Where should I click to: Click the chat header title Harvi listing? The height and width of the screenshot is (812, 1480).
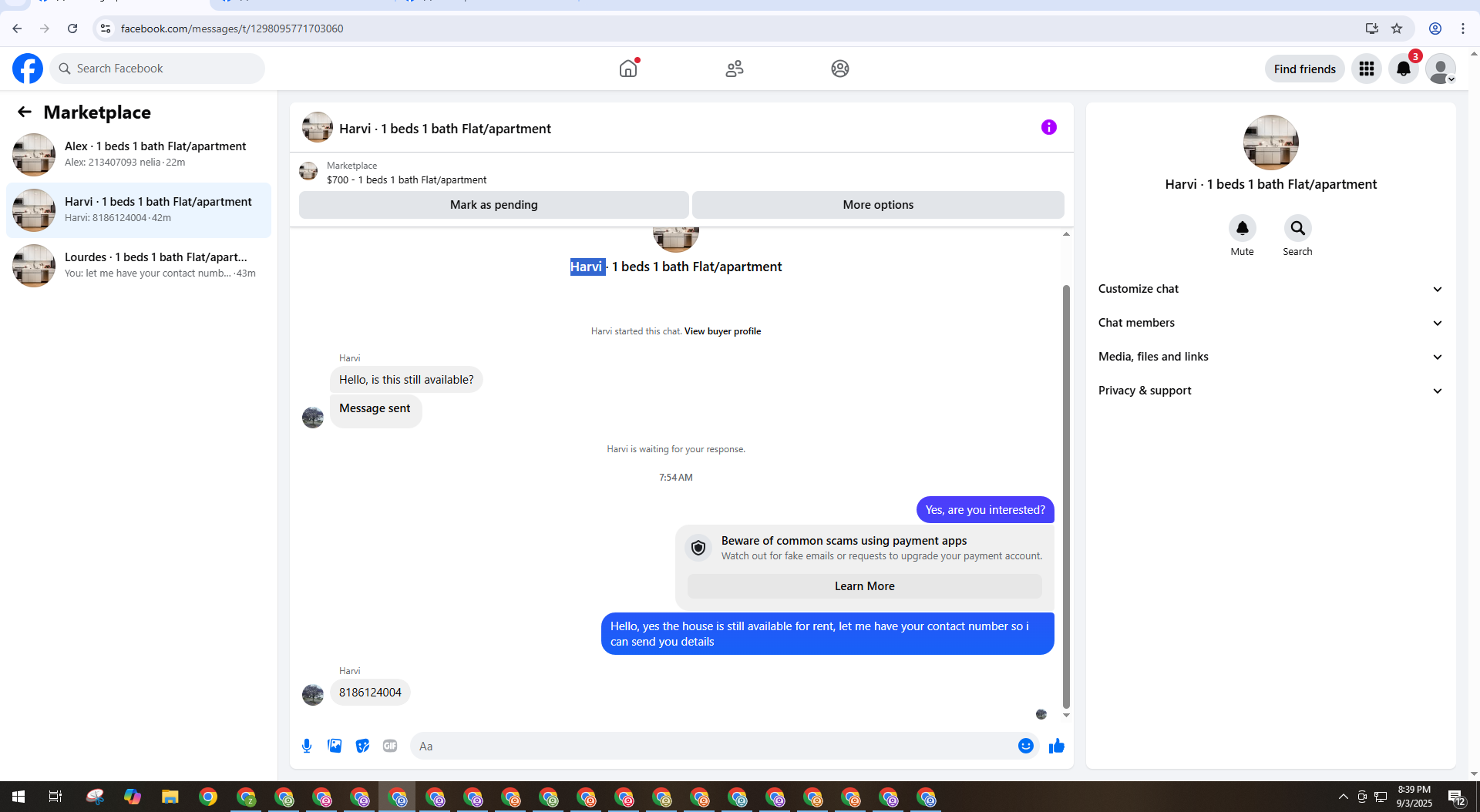[445, 129]
